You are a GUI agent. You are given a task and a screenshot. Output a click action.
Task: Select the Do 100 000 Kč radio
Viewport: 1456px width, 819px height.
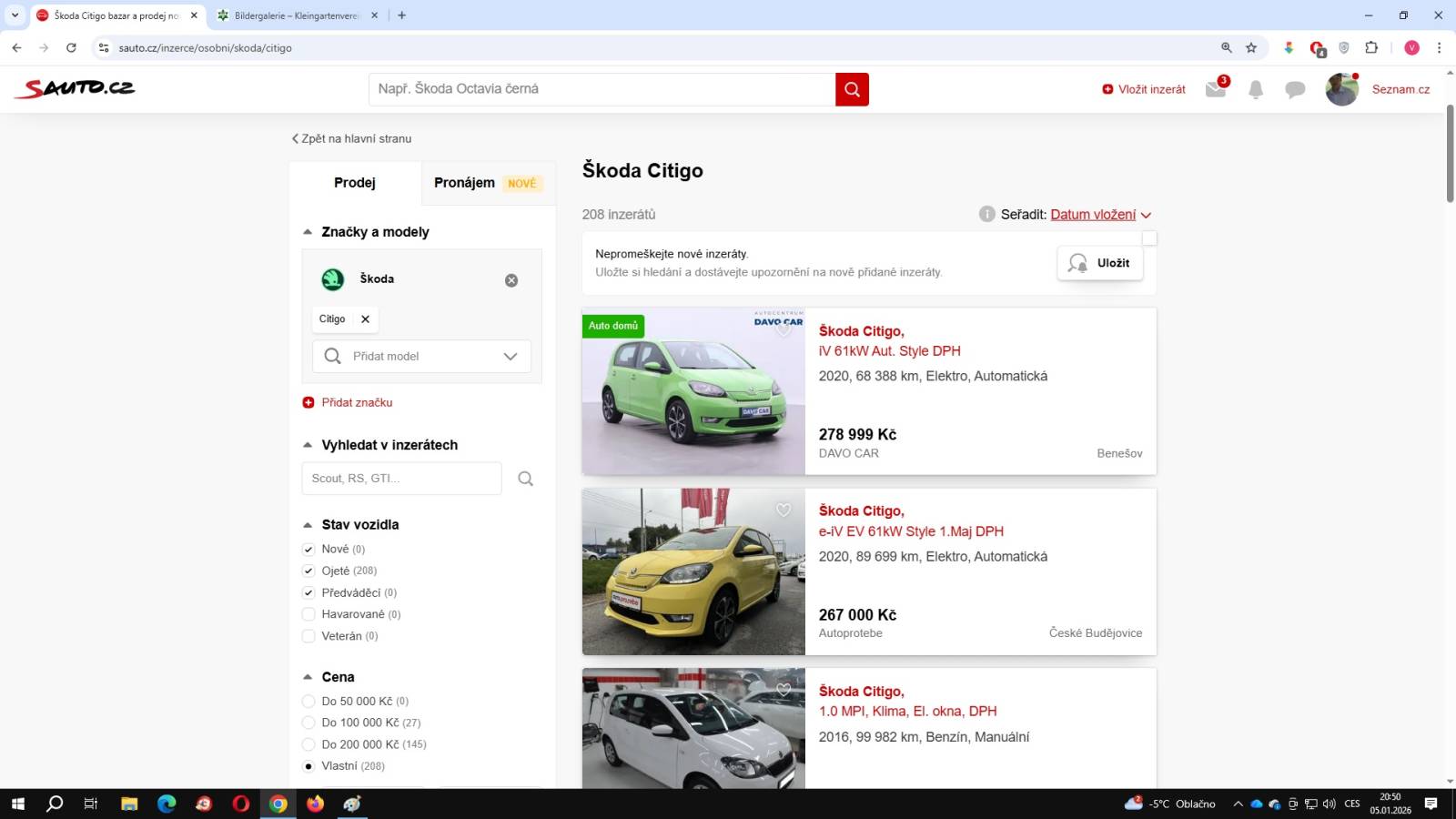point(308,723)
